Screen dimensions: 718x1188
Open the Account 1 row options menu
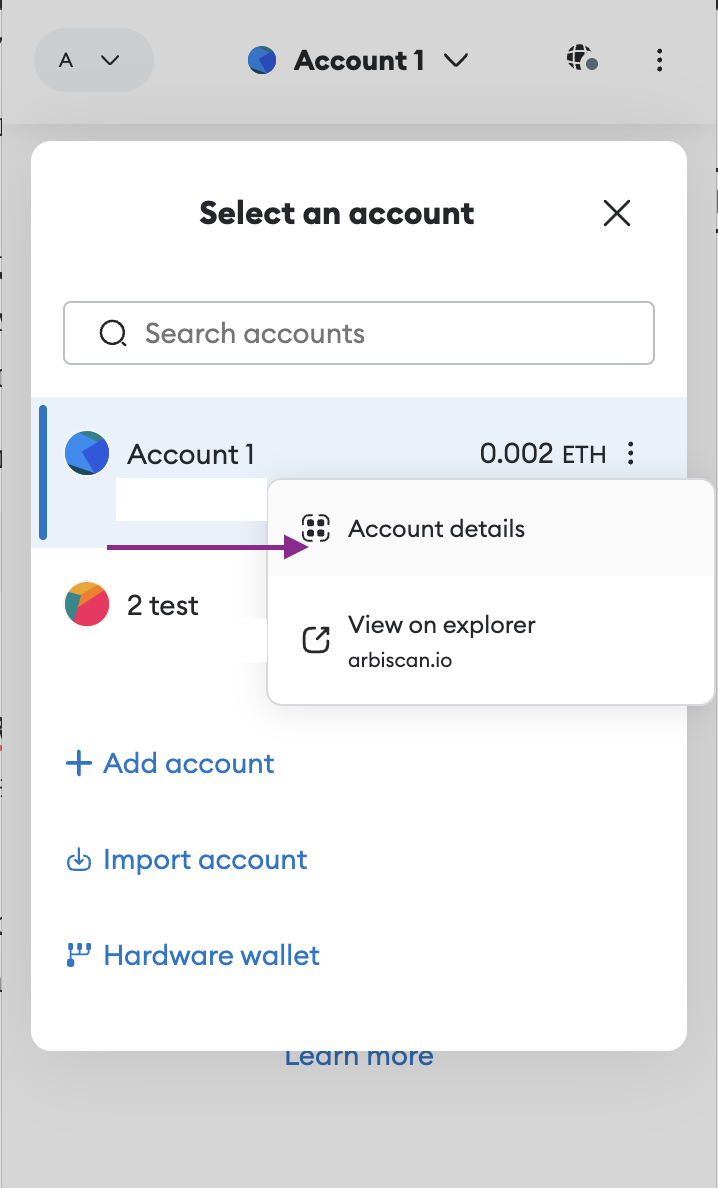coord(630,454)
